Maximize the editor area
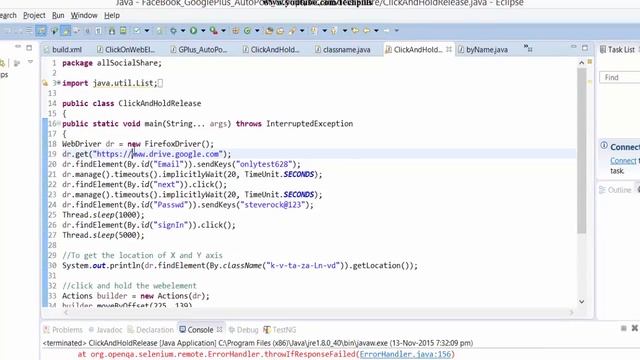The width and height of the screenshot is (640, 360). click(x=585, y=48)
